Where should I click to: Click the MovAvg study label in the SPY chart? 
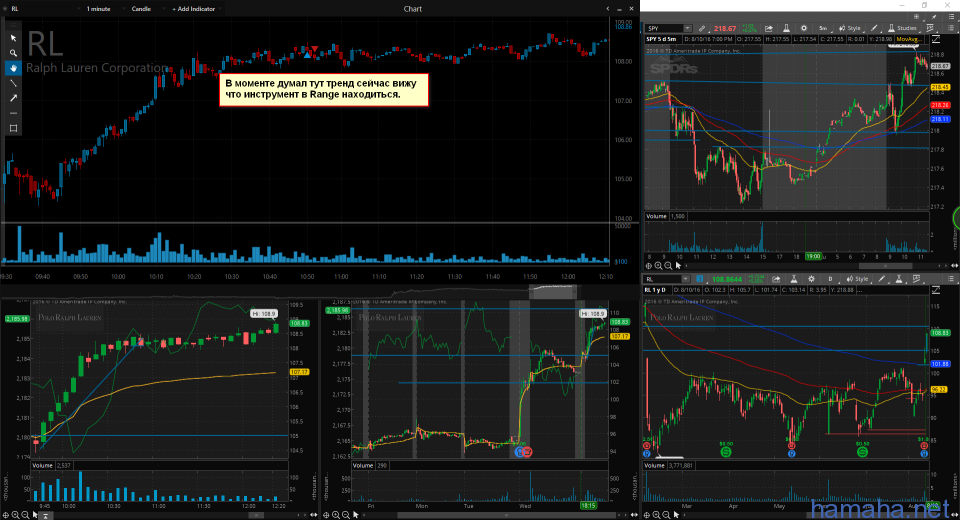click(908, 39)
